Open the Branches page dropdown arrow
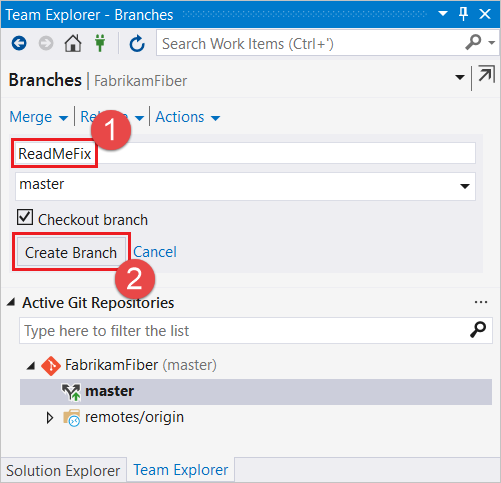This screenshot has height=483, width=501. (x=460, y=77)
